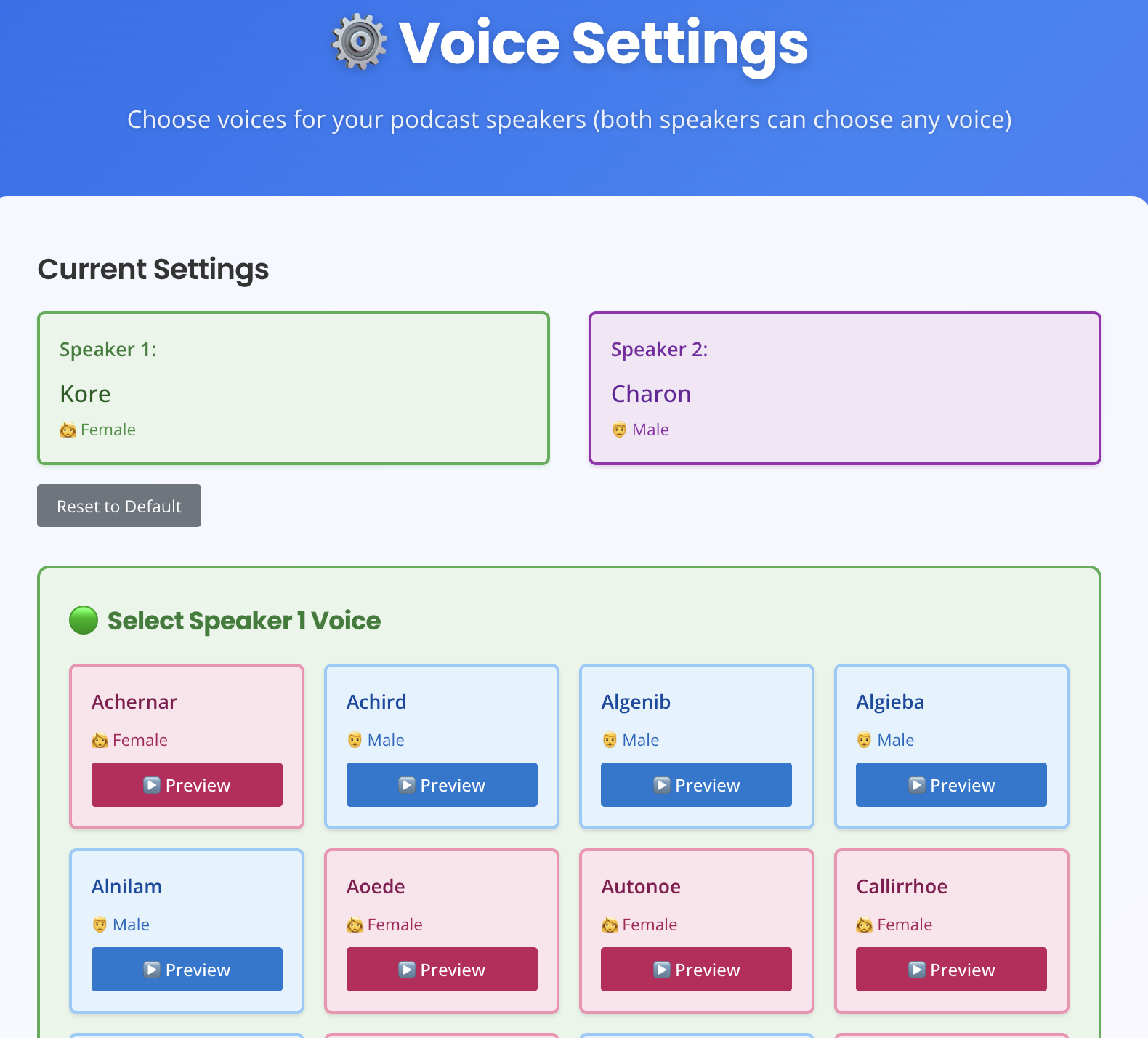The height and width of the screenshot is (1038, 1148).
Task: Click the male emoji icon under Charon
Action: 619,430
